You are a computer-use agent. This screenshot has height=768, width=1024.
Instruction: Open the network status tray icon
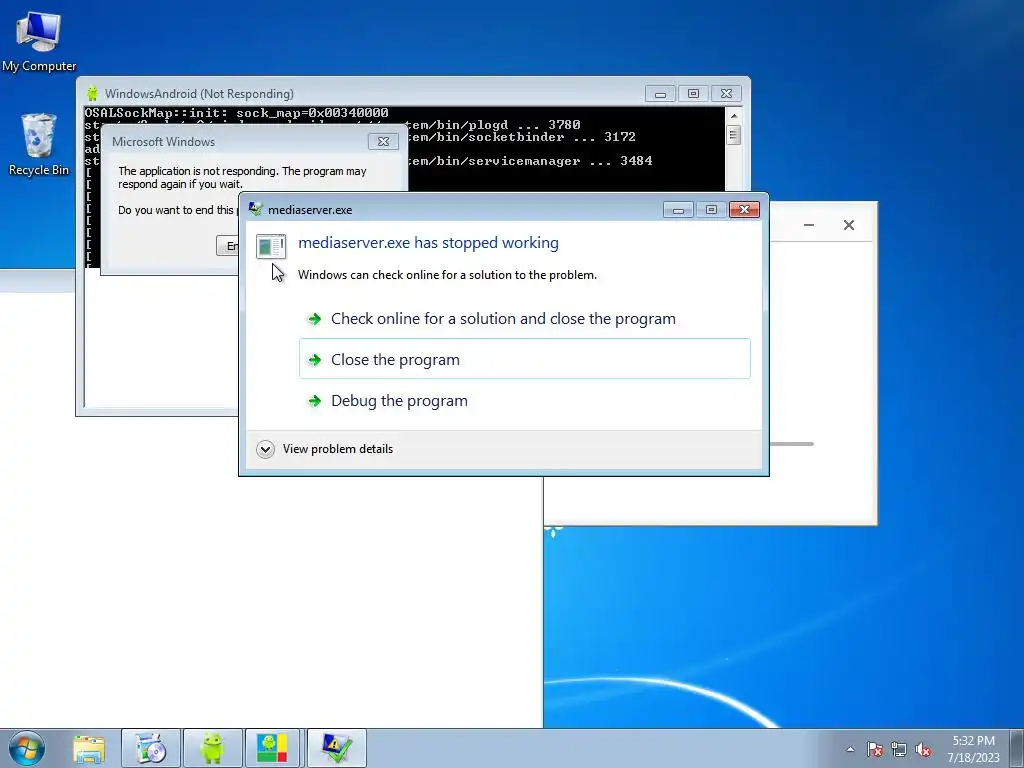[899, 749]
